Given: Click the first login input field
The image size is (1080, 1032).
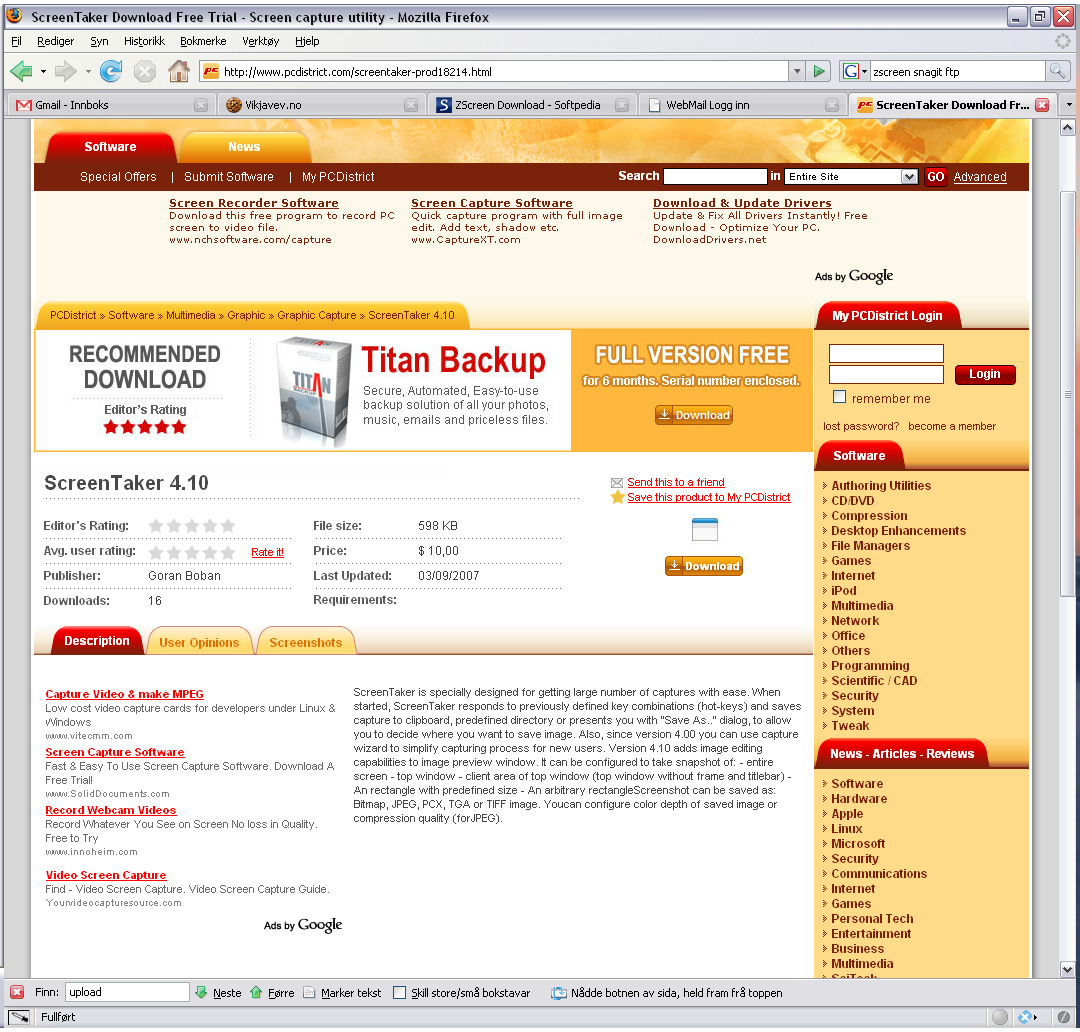Looking at the screenshot, I should pos(886,353).
